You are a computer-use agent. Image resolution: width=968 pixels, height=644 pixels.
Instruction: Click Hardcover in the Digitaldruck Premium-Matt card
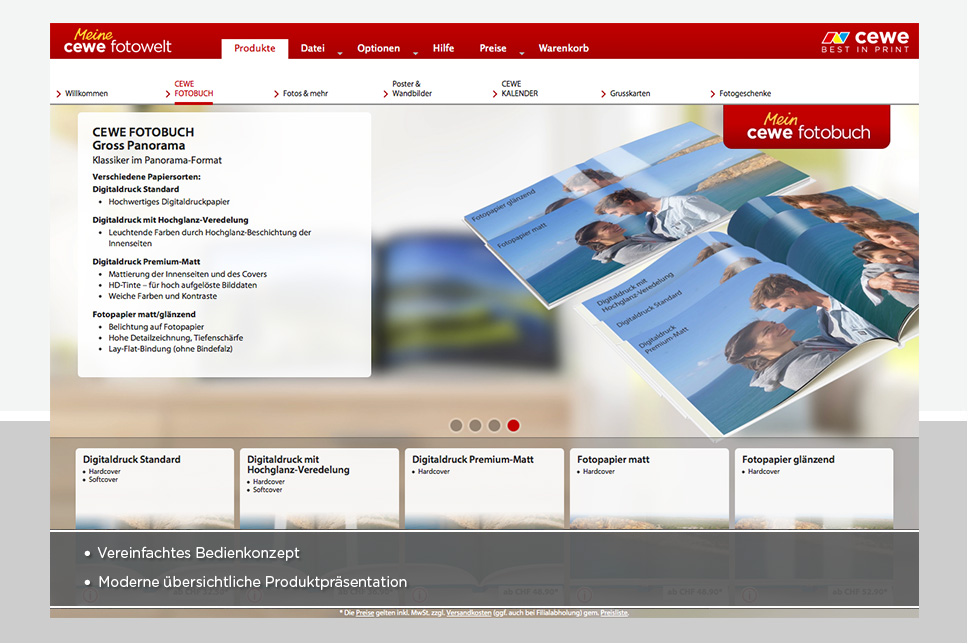click(x=434, y=472)
